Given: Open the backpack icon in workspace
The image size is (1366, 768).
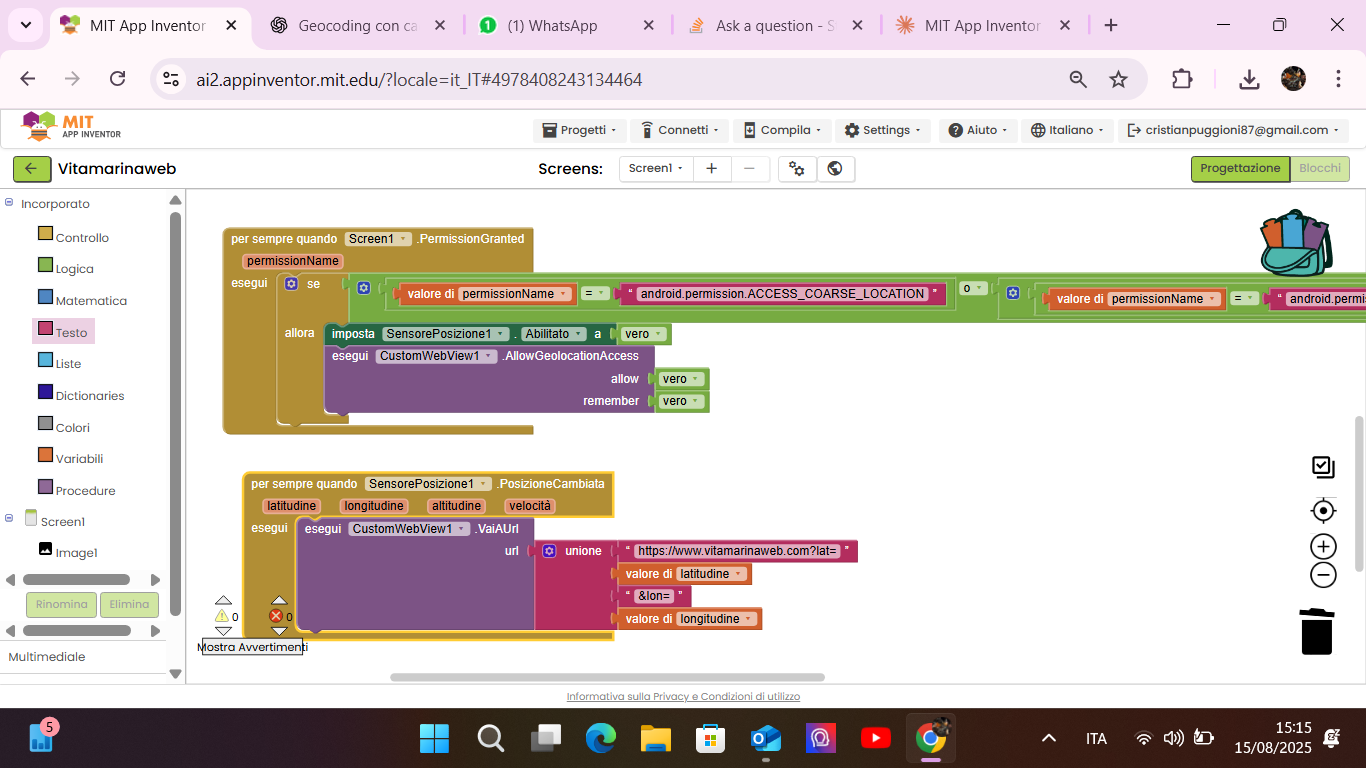Looking at the screenshot, I should [1295, 243].
